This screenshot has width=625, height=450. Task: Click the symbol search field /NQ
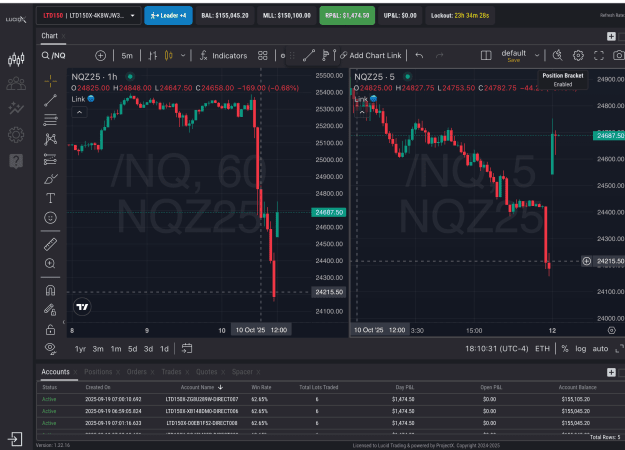point(54,55)
